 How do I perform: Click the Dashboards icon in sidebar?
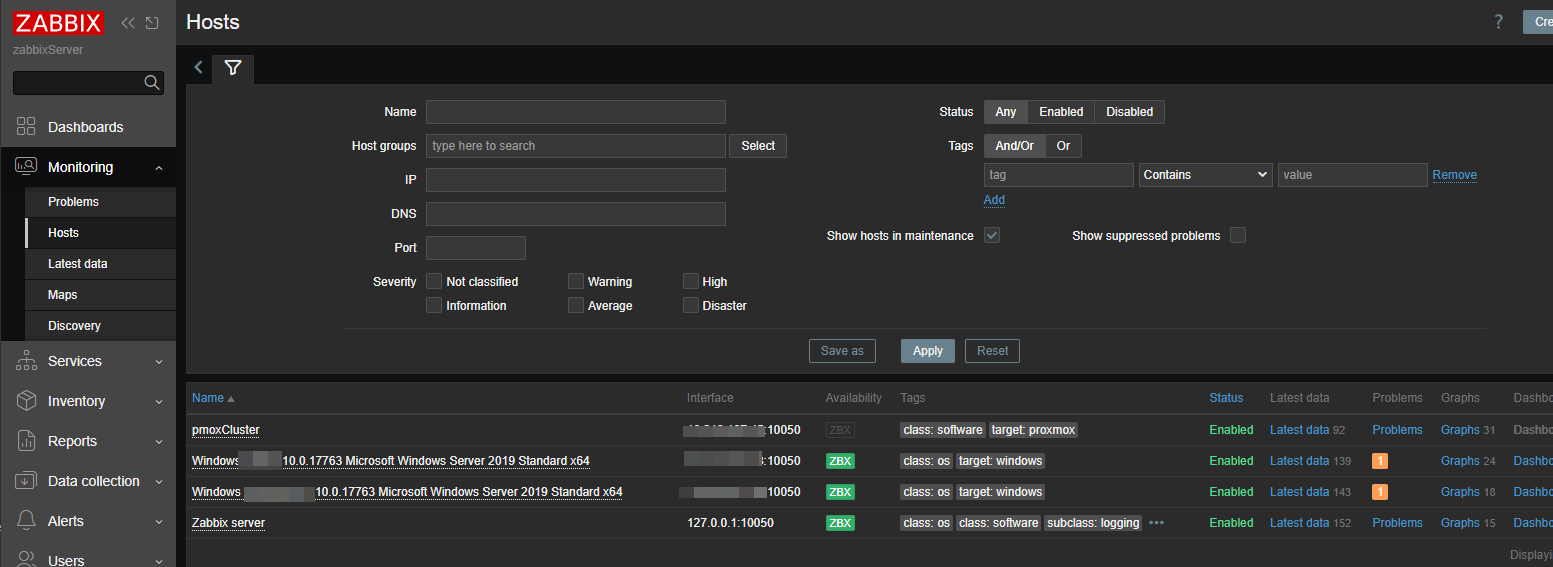point(26,127)
